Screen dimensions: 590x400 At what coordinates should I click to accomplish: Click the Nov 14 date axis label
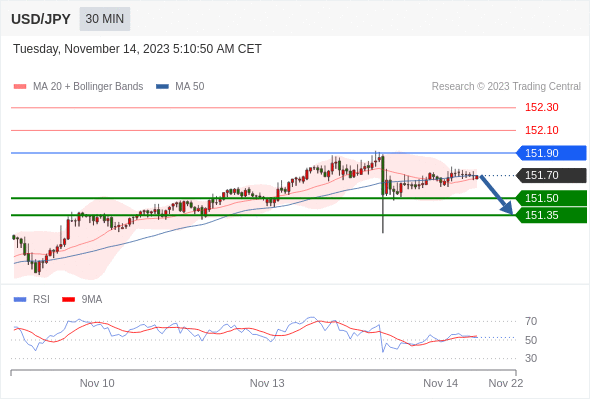pos(441,383)
